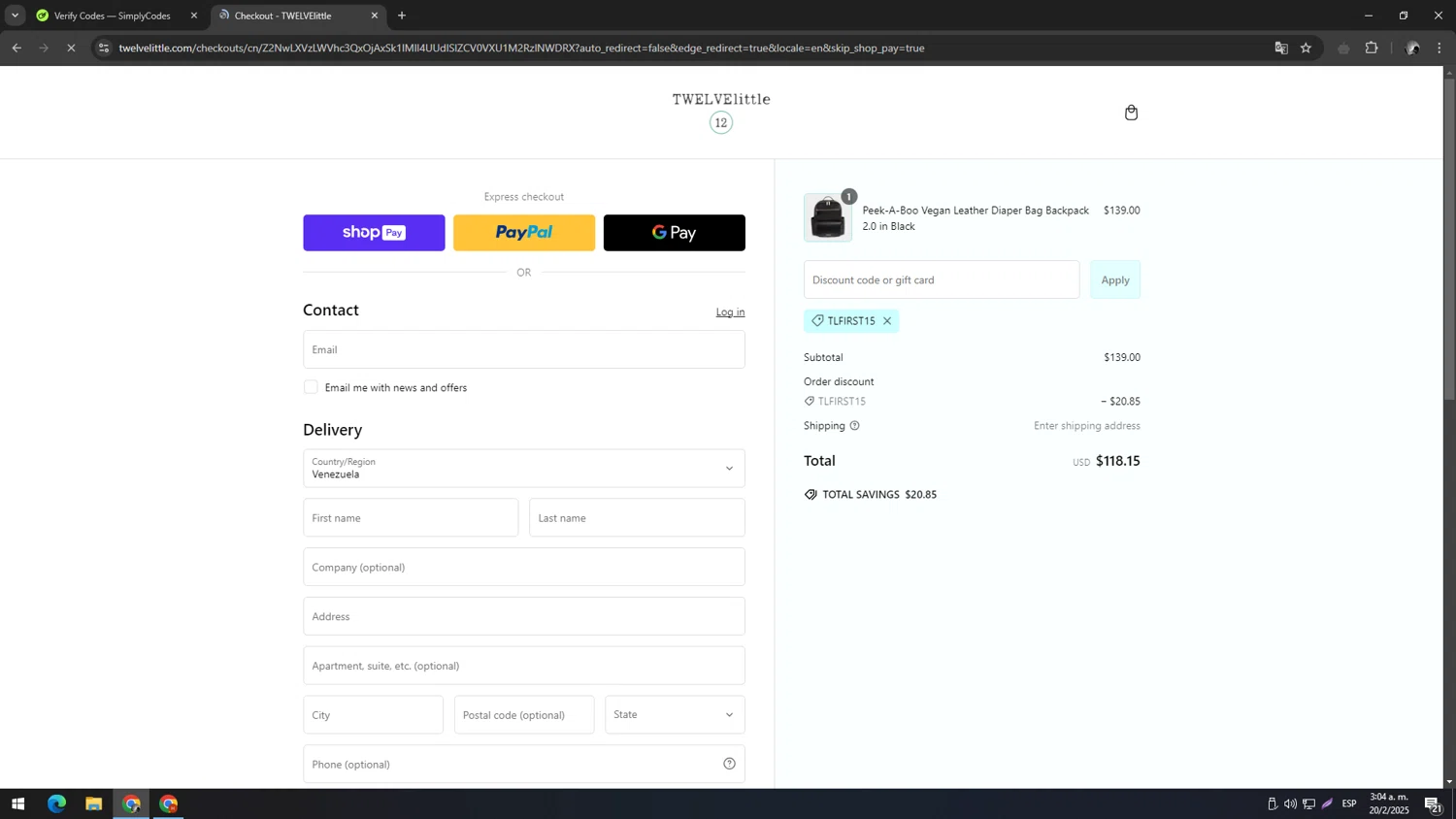This screenshot has height=819, width=1456.
Task: Open the Windows Start menu
Action: point(17,804)
